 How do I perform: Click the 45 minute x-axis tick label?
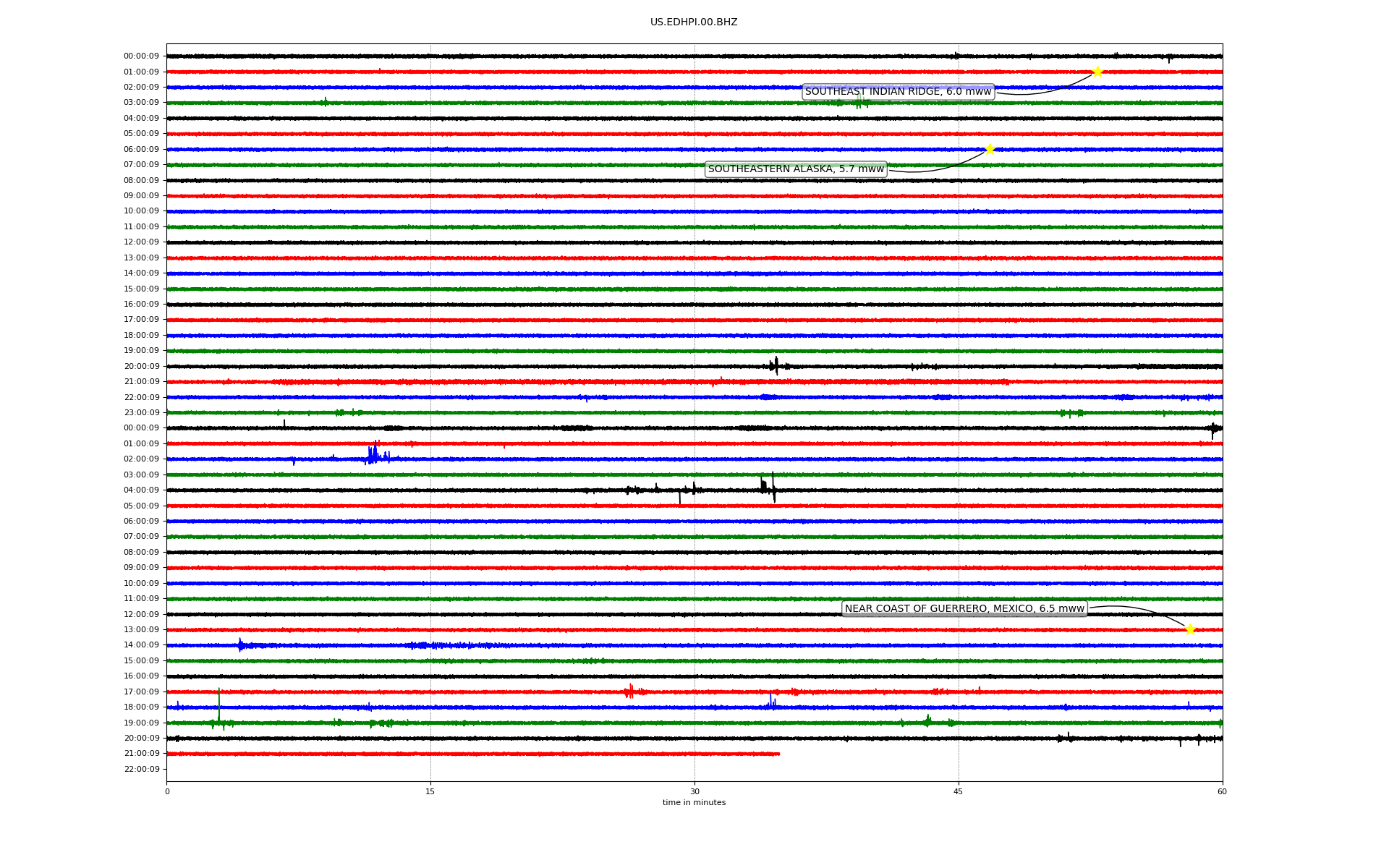pyautogui.click(x=959, y=791)
